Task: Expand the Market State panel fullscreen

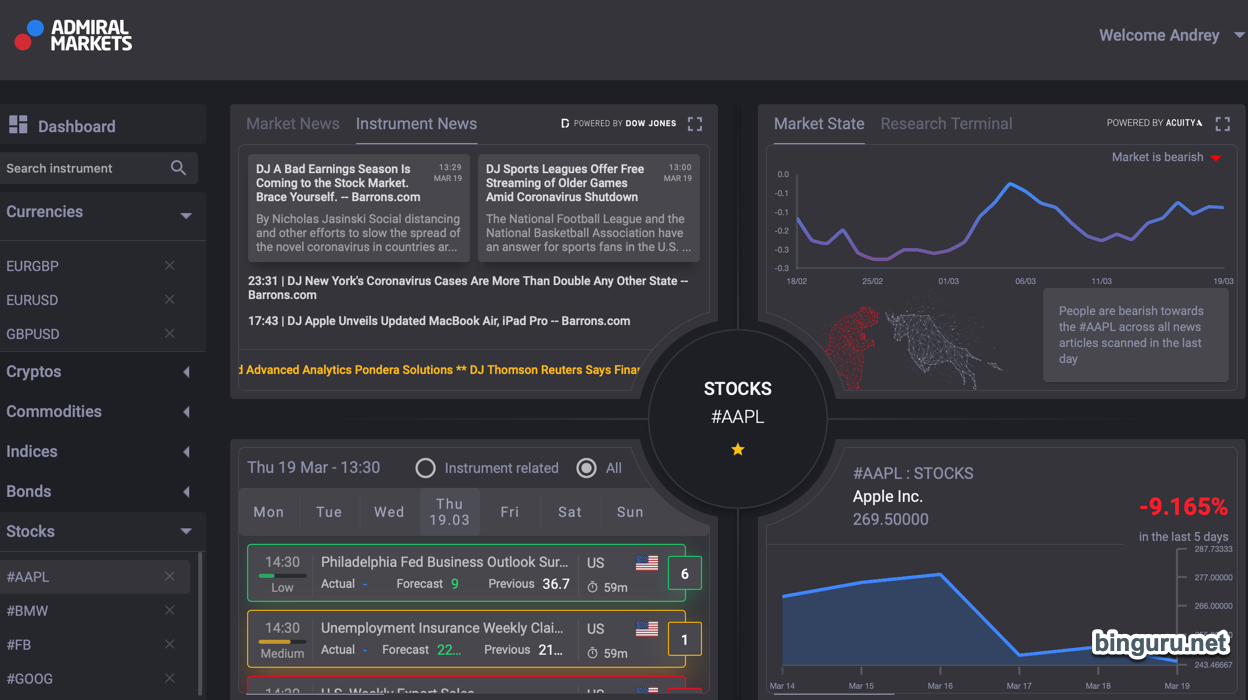Action: pyautogui.click(x=1222, y=124)
